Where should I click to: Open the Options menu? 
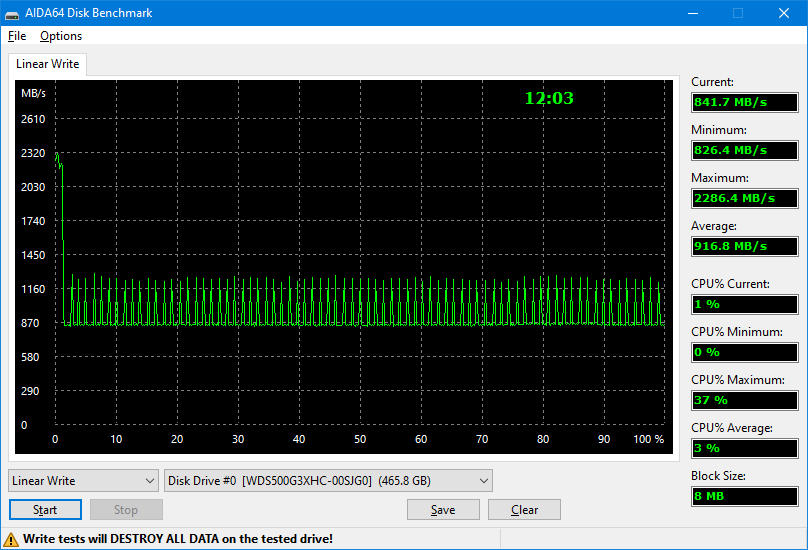pos(61,36)
